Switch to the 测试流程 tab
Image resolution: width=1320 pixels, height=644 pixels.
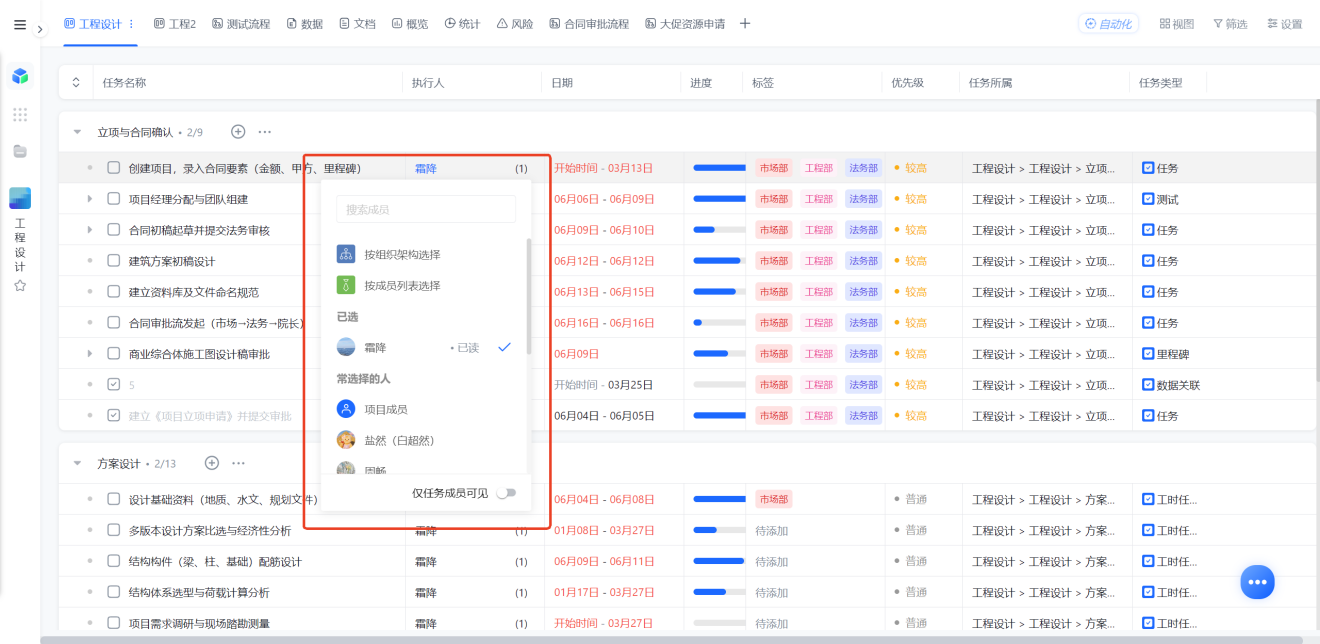[x=241, y=24]
